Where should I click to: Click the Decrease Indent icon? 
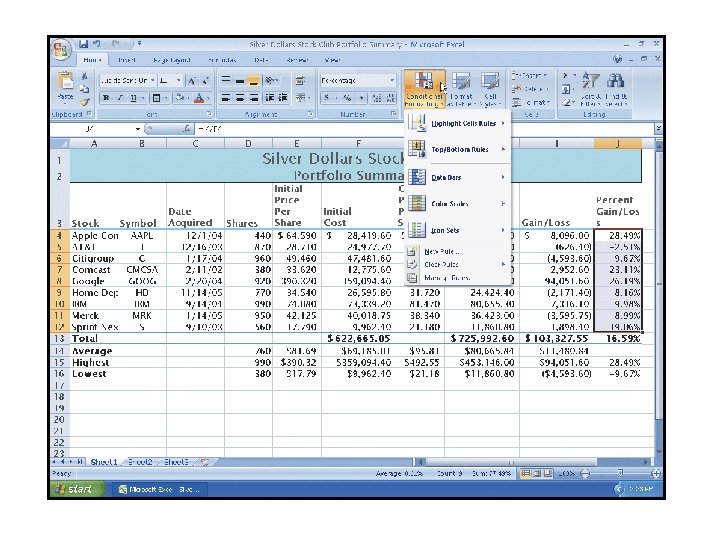270,98
